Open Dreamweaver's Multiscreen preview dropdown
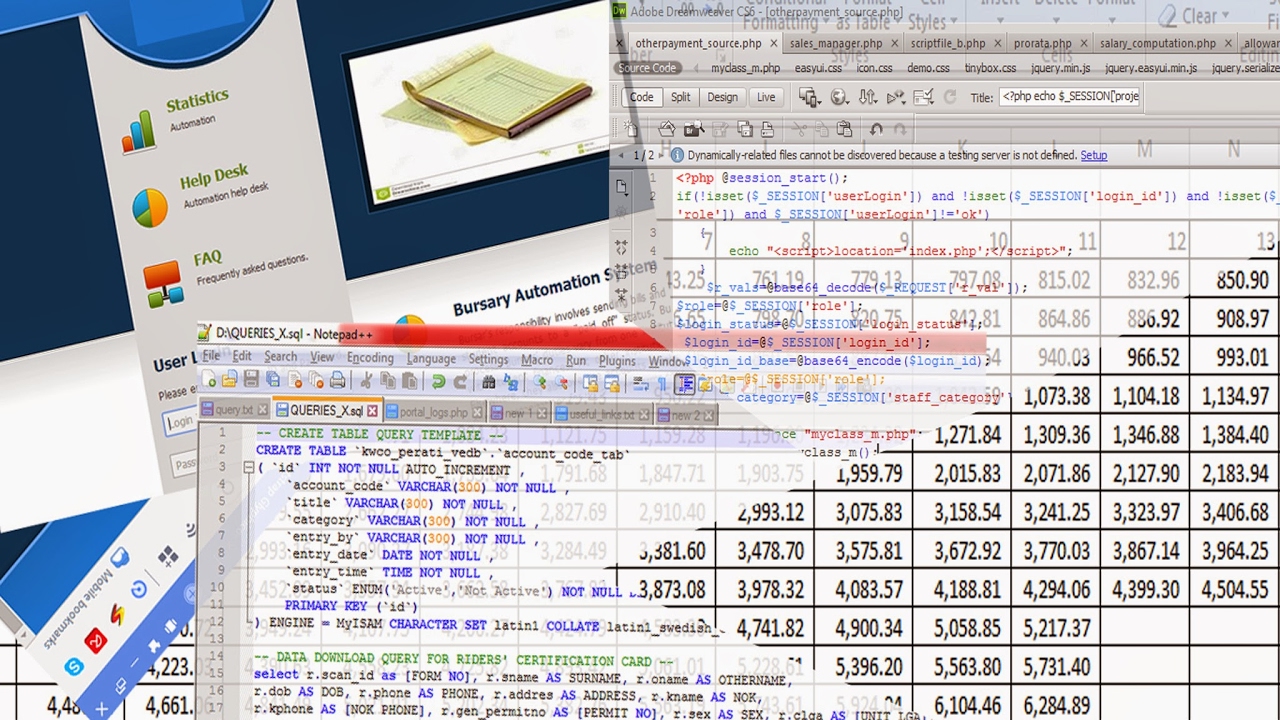Viewport: 1280px width, 720px height. click(x=810, y=97)
